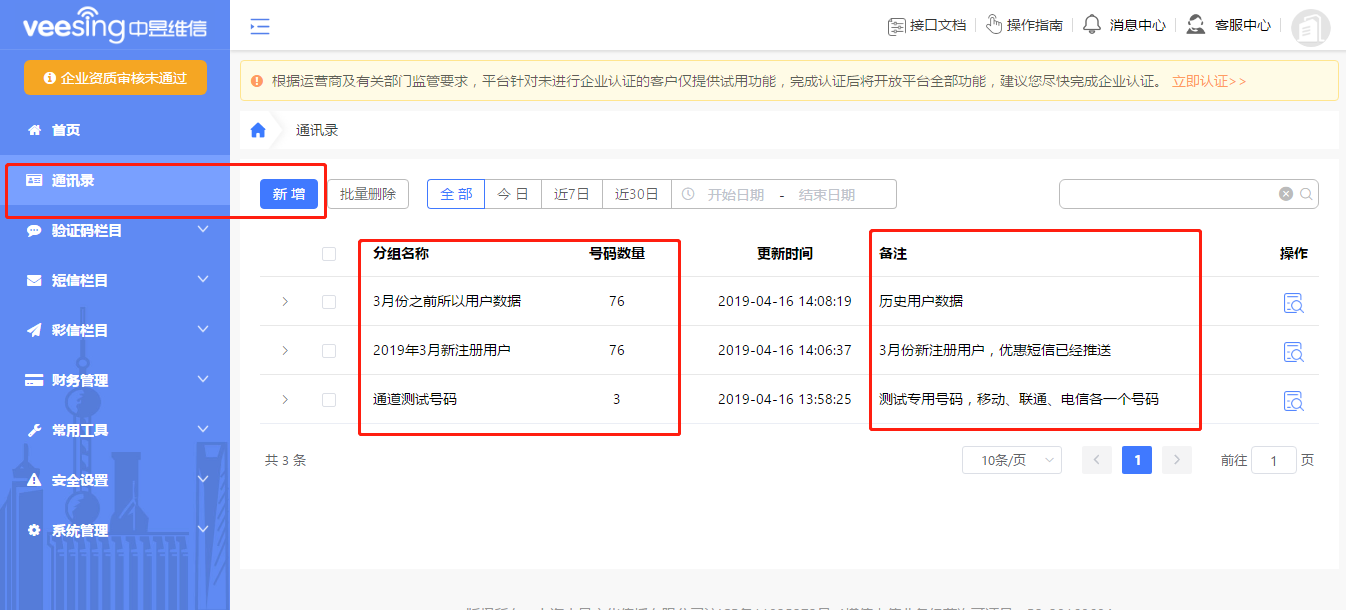Click the veesing 中昱维信 logo

point(115,26)
